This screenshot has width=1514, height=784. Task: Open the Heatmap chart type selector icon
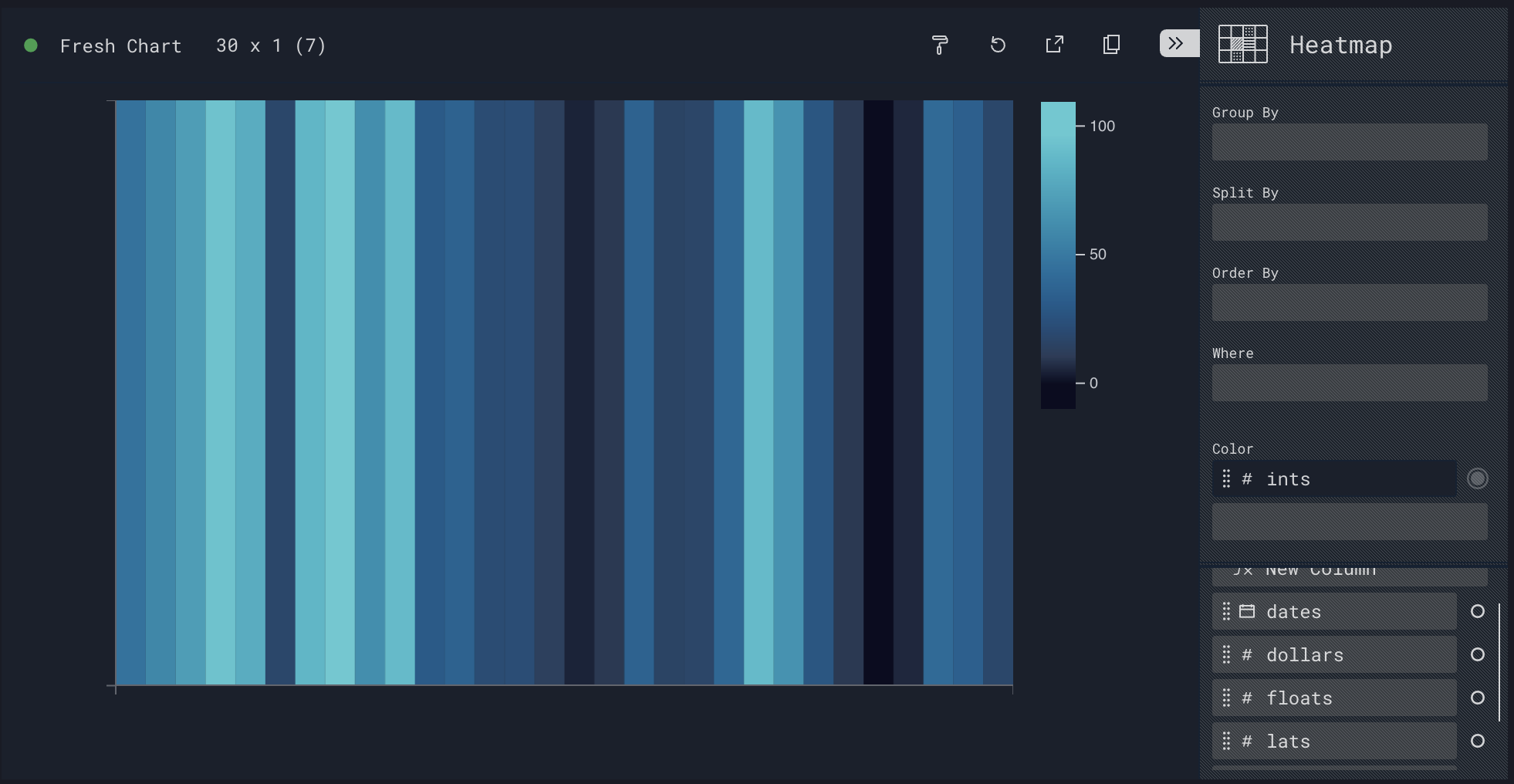1242,44
